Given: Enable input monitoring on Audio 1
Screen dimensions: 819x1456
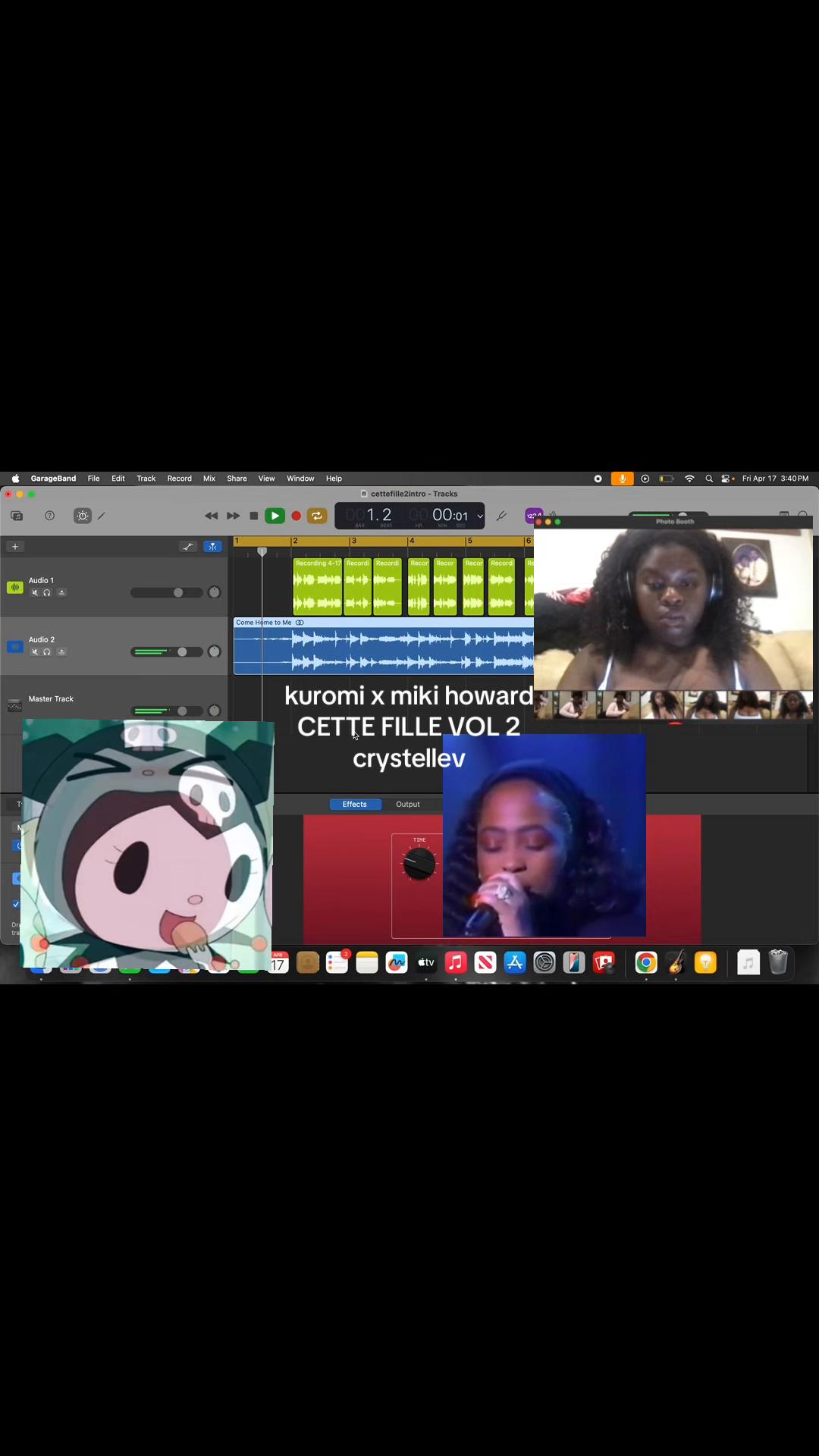Looking at the screenshot, I should [x=62, y=592].
